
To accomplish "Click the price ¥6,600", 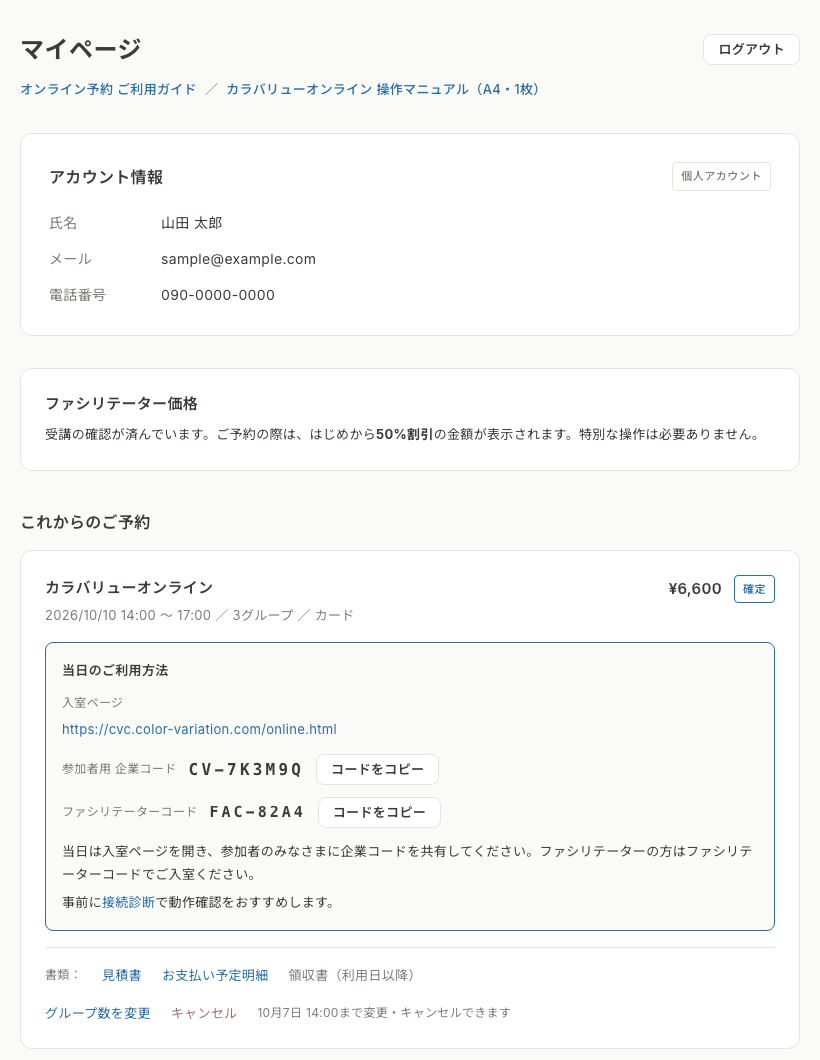I will click(695, 589).
